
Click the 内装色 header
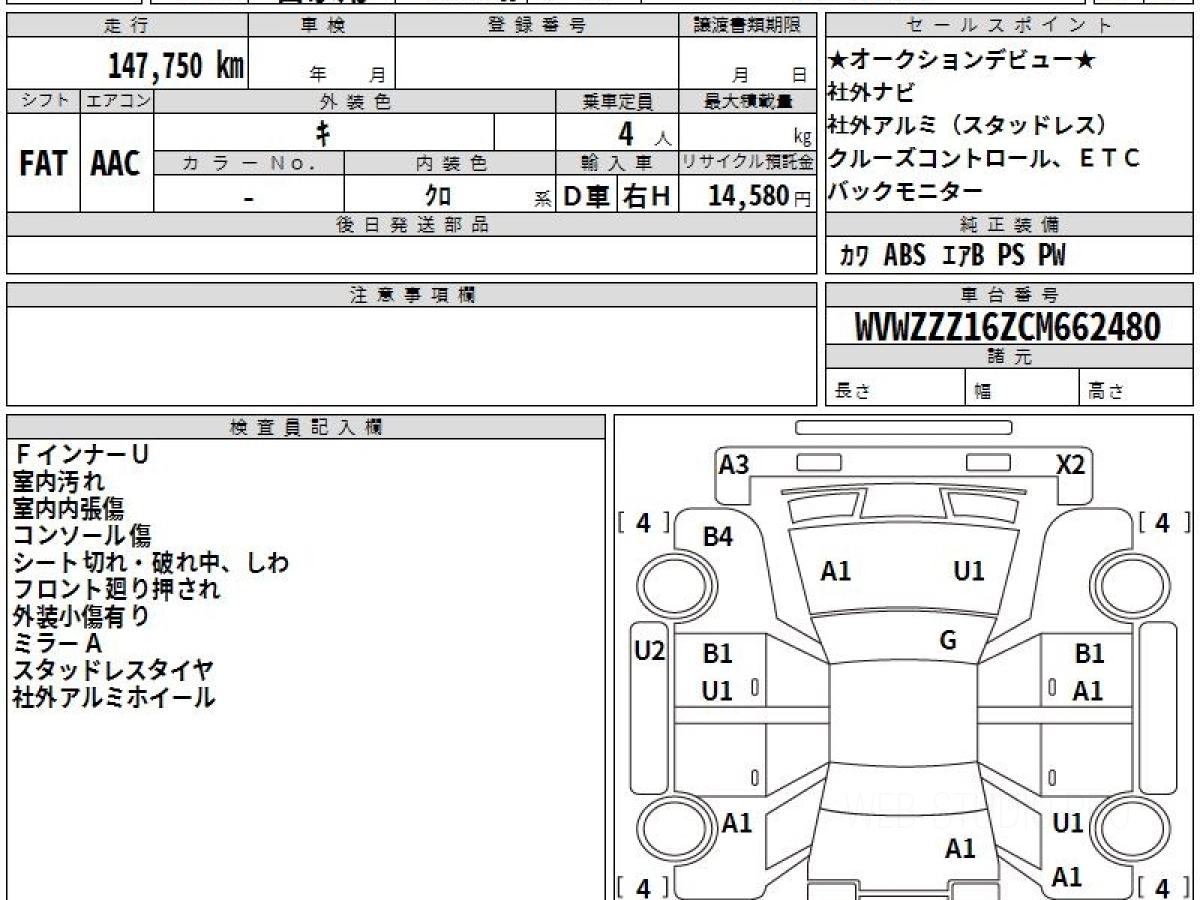point(450,163)
